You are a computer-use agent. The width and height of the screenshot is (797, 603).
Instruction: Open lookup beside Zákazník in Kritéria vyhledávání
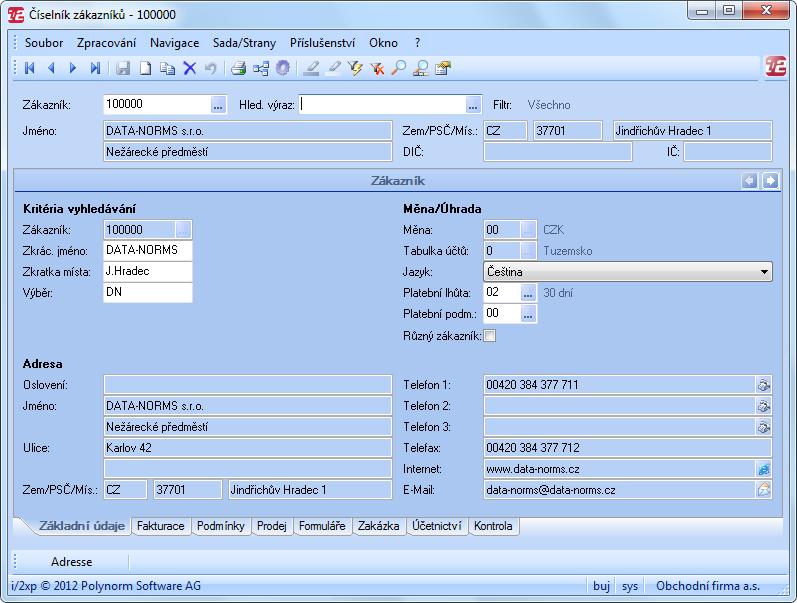183,230
